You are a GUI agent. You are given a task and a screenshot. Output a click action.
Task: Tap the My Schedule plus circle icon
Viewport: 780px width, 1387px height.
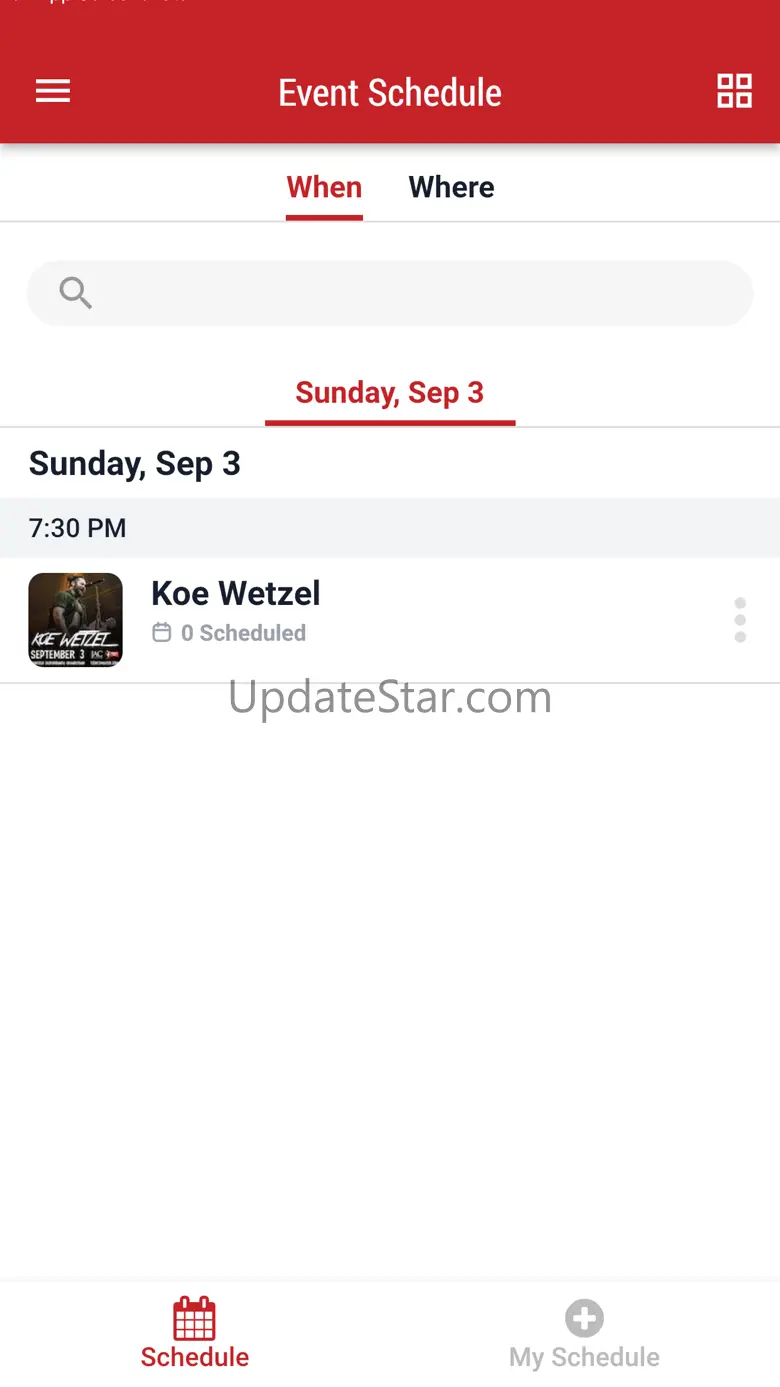[584, 1317]
